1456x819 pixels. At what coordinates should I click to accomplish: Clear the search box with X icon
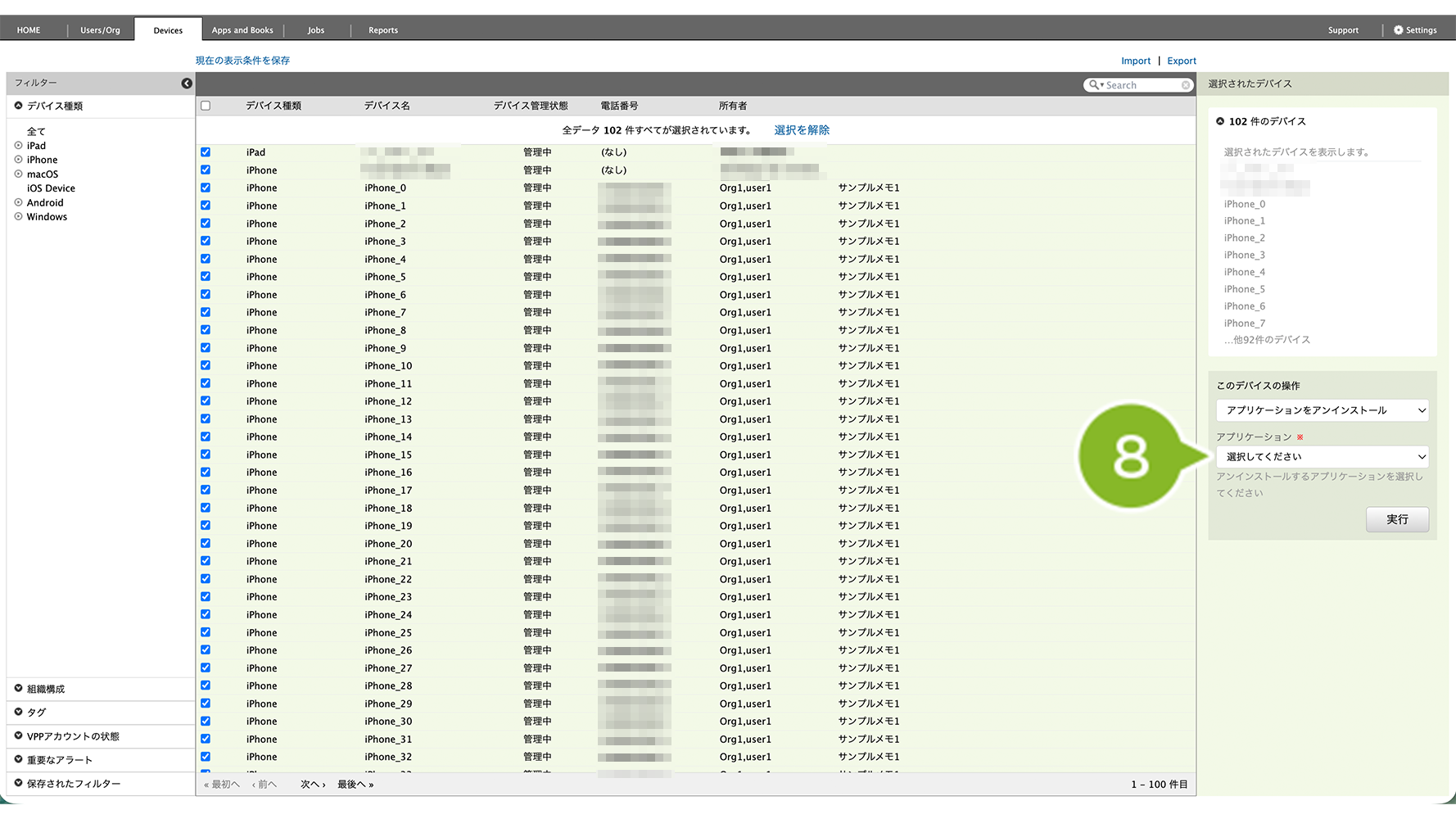pyautogui.click(x=1185, y=85)
